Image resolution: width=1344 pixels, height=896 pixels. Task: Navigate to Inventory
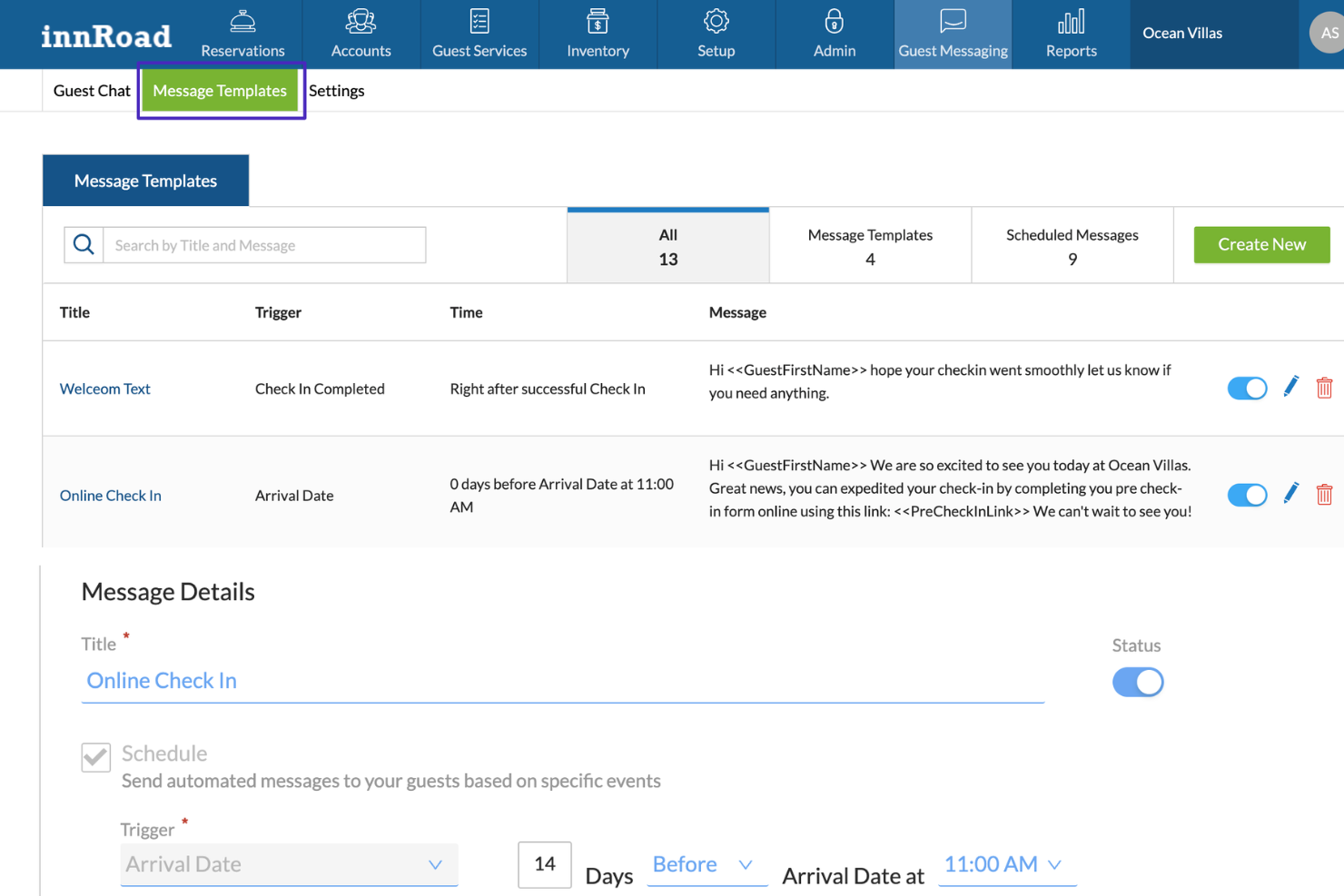(x=598, y=34)
